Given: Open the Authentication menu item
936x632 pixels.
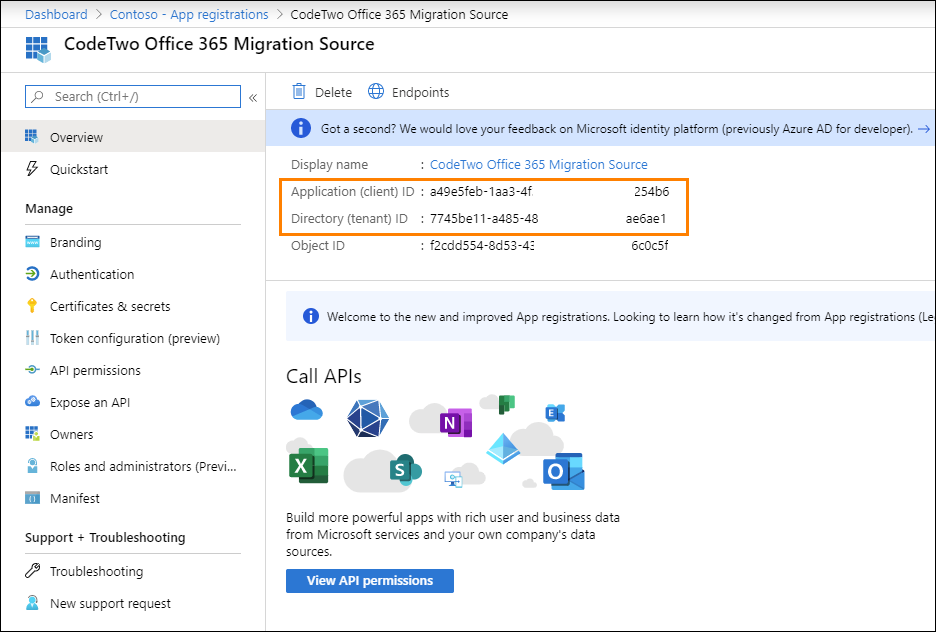Looking at the screenshot, I should click(x=133, y=274).
